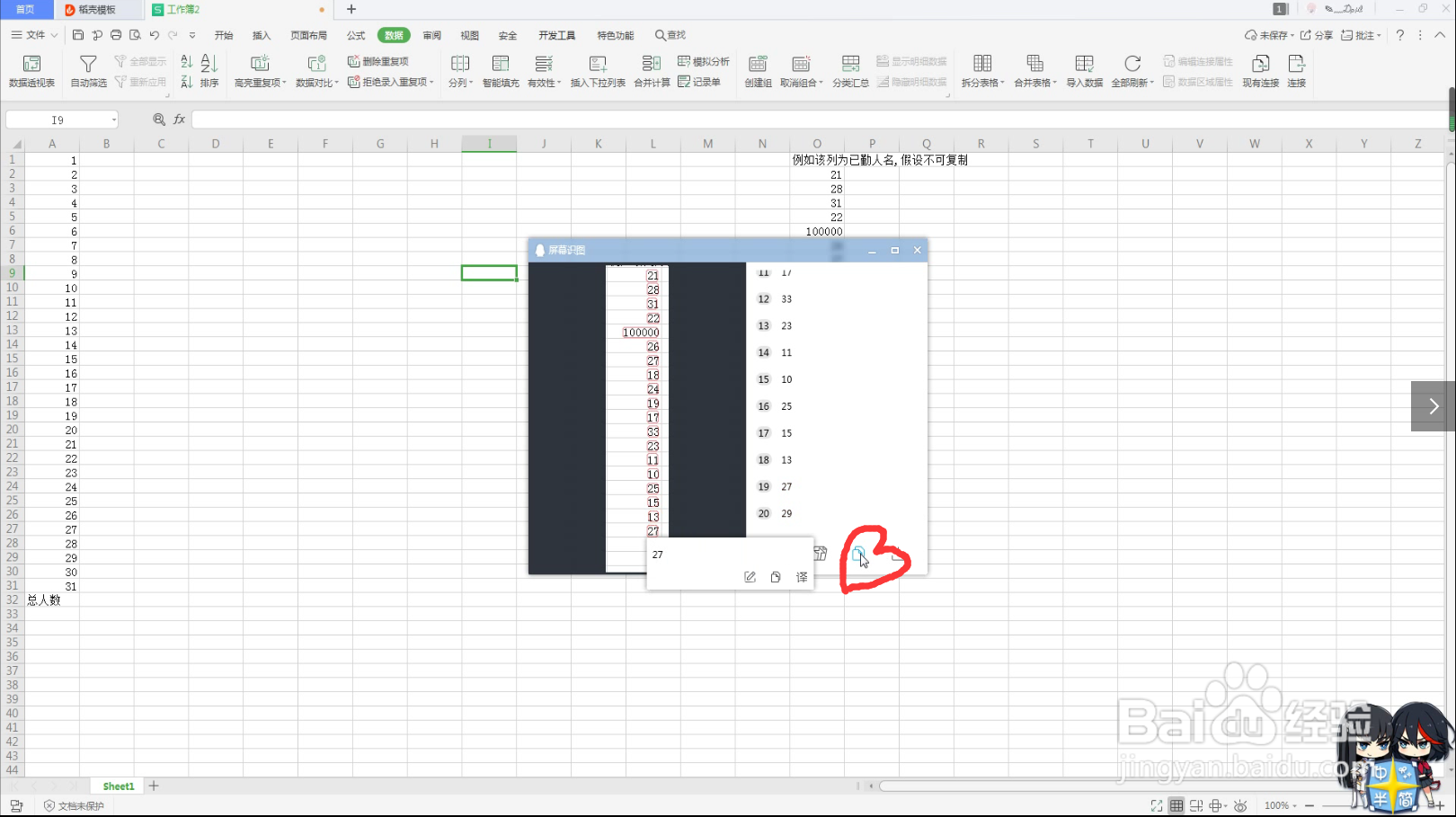
Task: Click the 批注 comments button
Action: coord(1361,35)
